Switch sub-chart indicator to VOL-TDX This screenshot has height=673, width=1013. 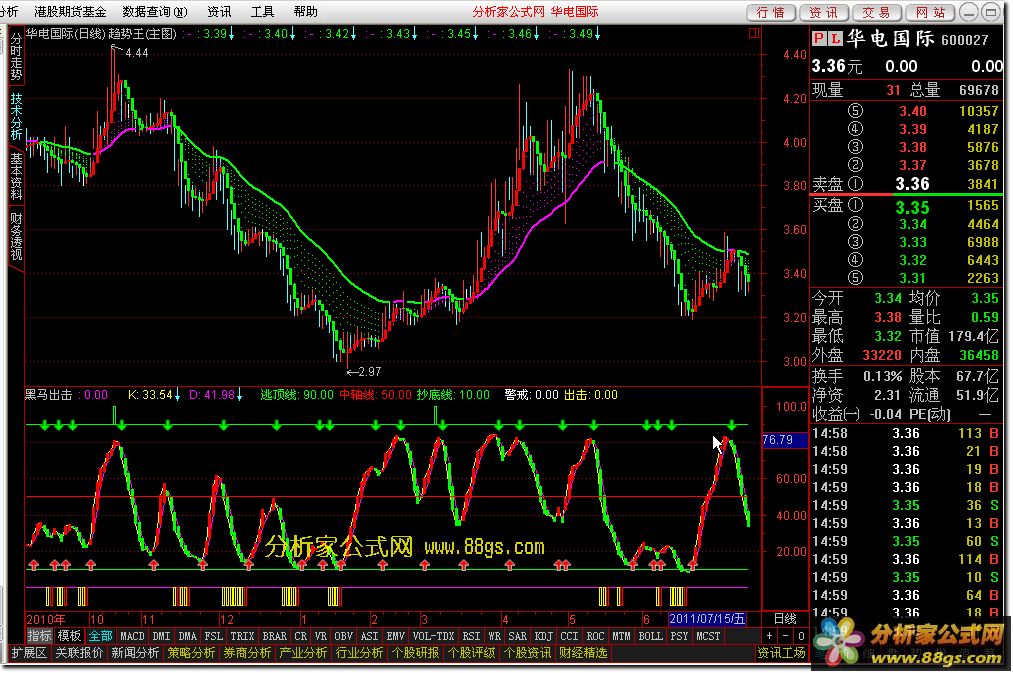pos(433,636)
